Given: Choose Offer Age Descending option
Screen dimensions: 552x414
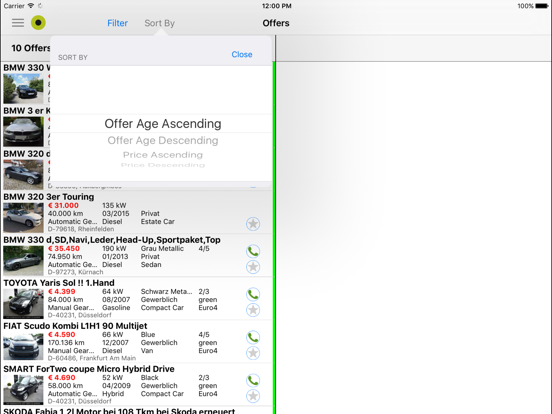Looking at the screenshot, I should pyautogui.click(x=163, y=140).
